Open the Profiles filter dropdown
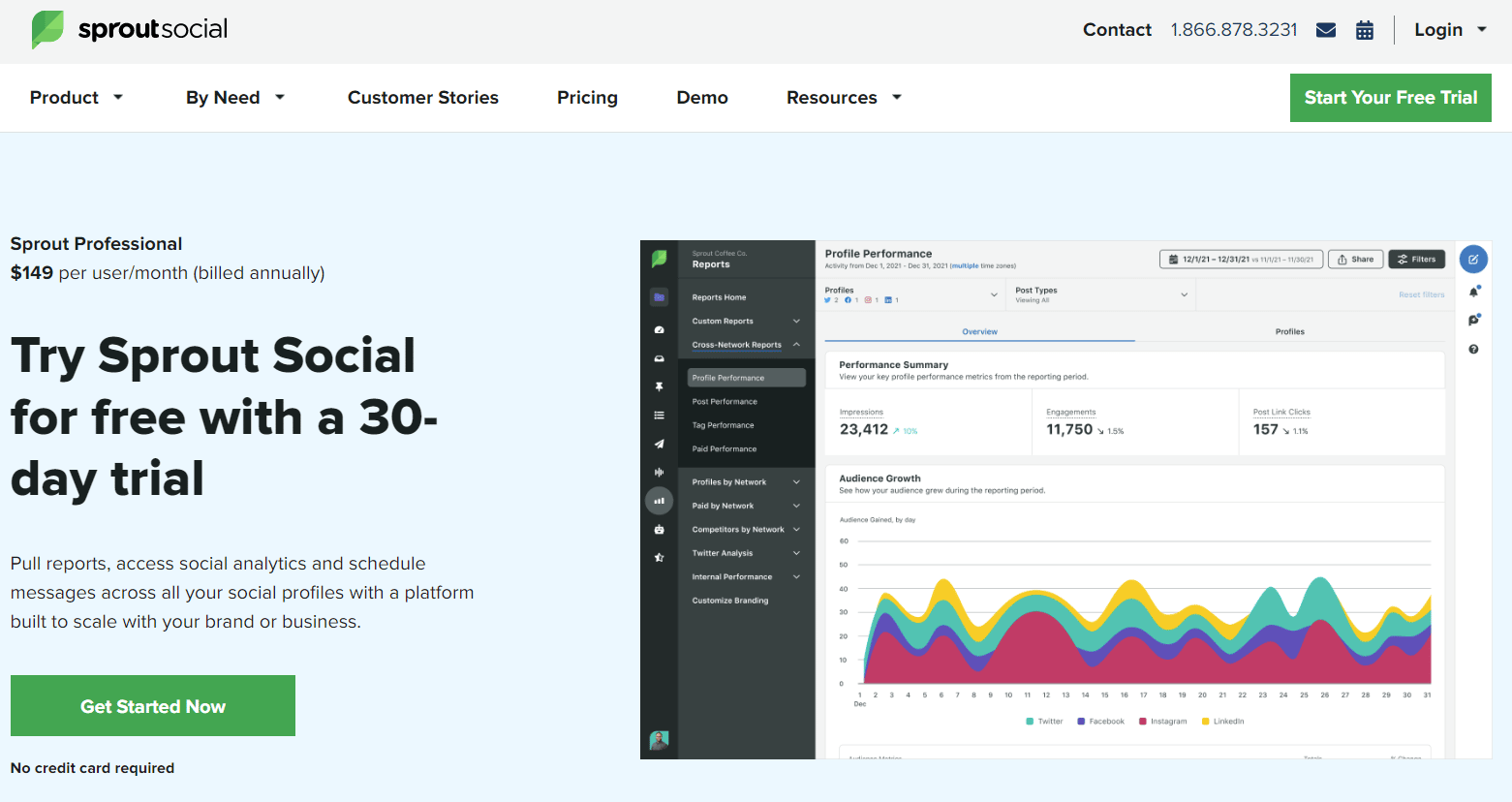Screen dimensions: 1512x802 (910, 294)
